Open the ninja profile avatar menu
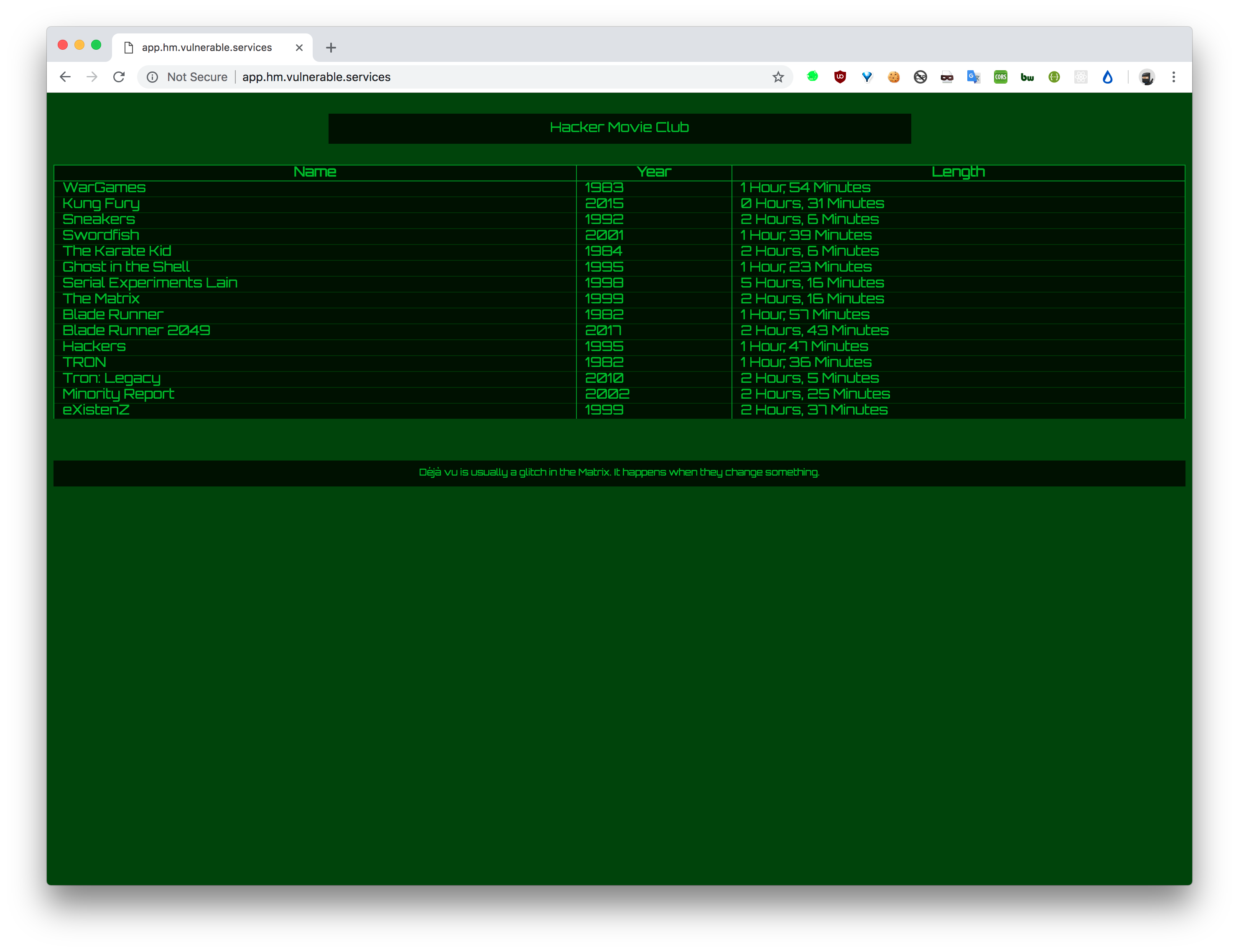 tap(1147, 77)
